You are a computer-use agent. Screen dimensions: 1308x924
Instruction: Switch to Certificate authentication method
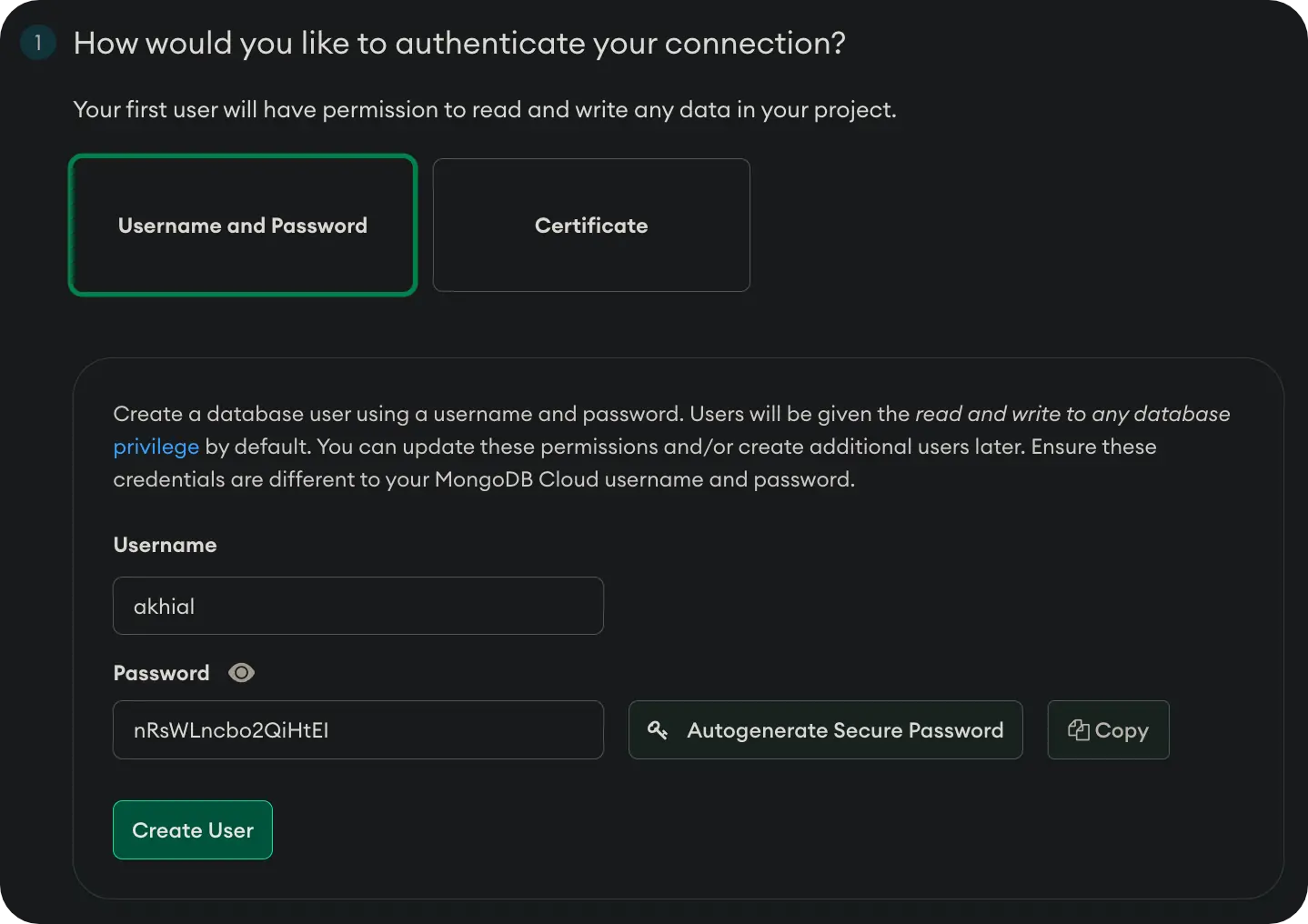(591, 226)
